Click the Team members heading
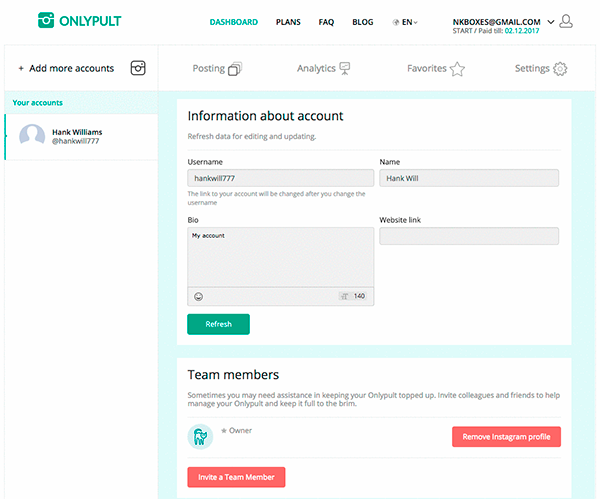 click(x=233, y=375)
